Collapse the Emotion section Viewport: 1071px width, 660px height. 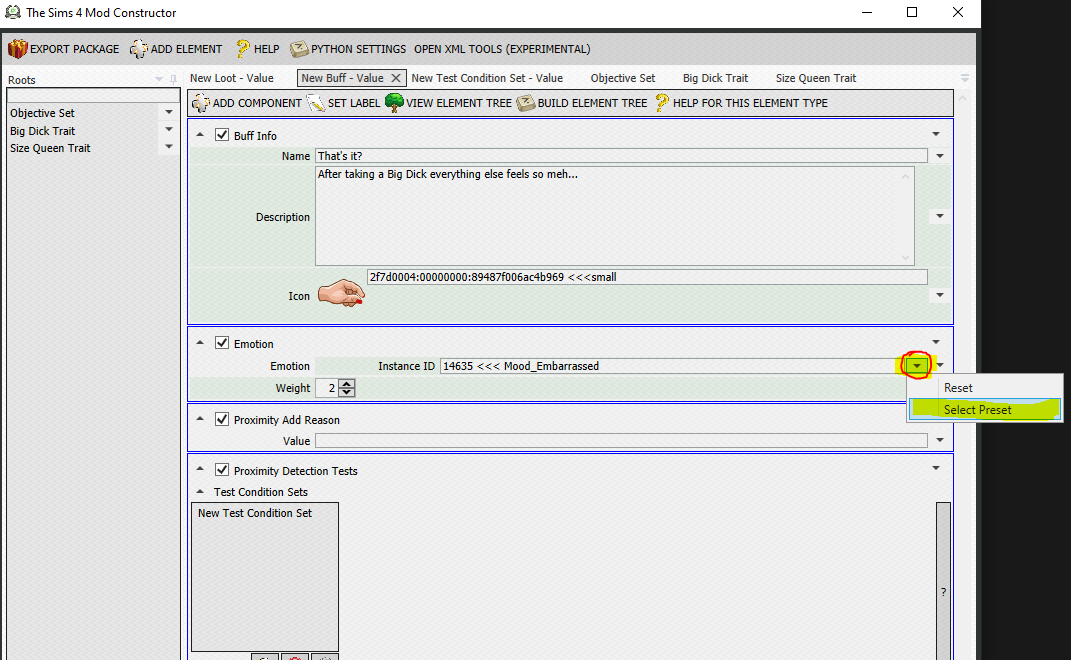click(x=200, y=342)
